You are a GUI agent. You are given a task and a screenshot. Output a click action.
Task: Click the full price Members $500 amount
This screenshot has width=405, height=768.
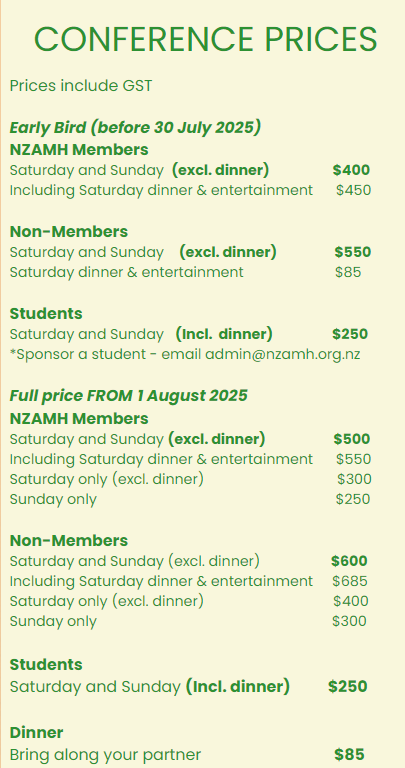point(352,439)
